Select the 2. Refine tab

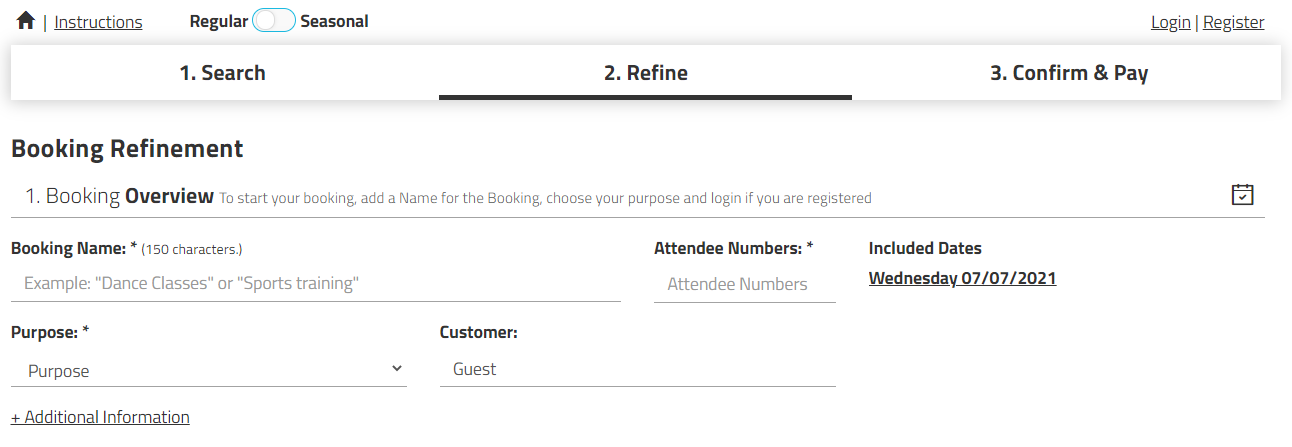tap(645, 73)
